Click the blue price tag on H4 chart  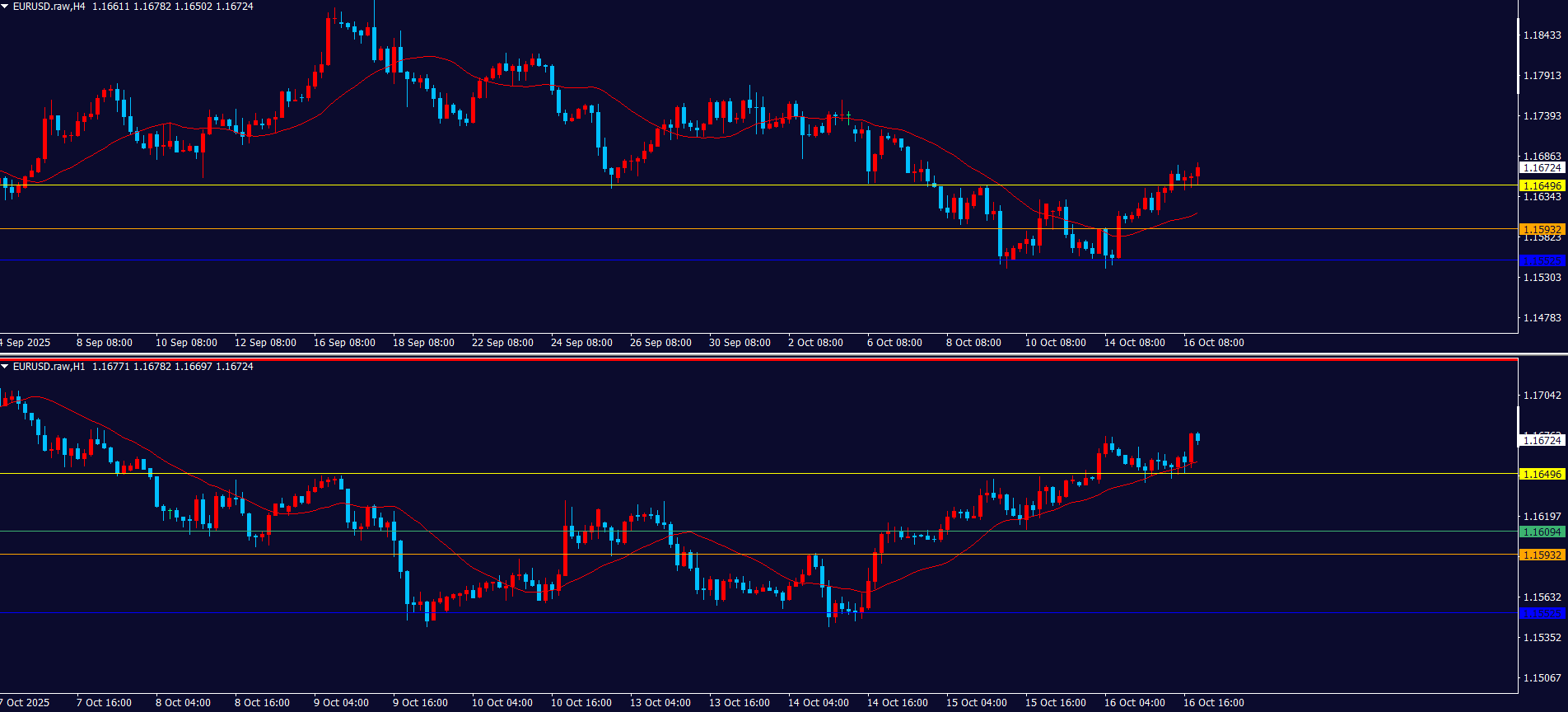[x=1542, y=261]
